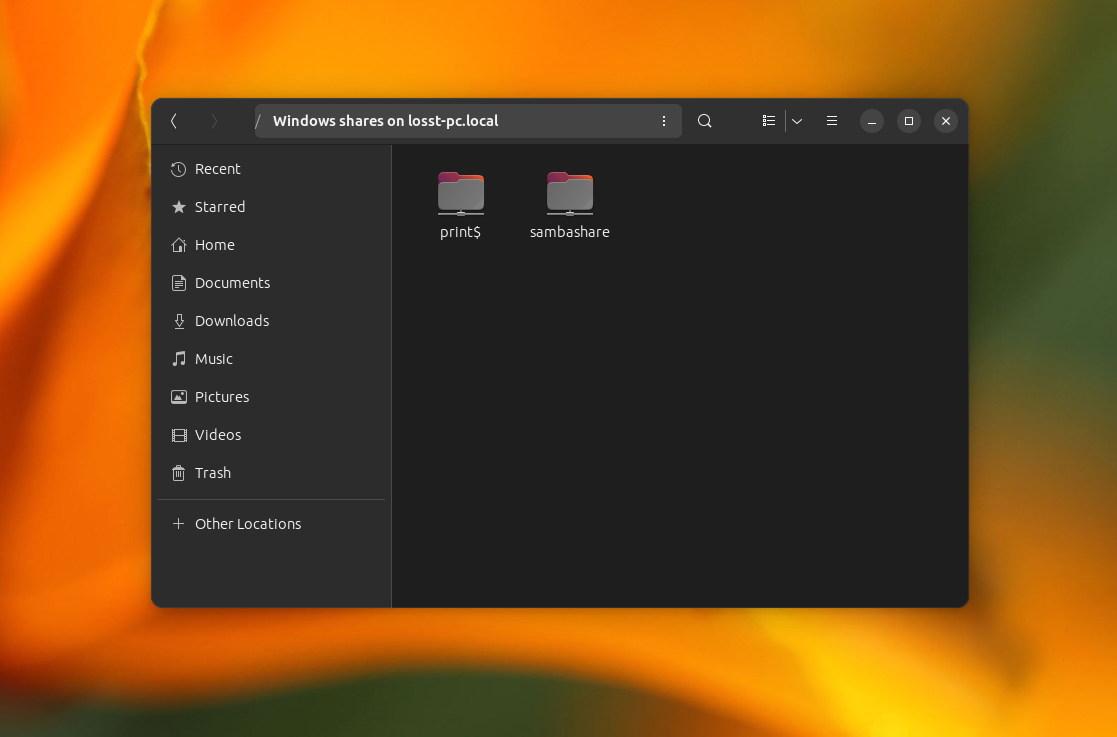Select Recent in the sidebar
Screen dimensions: 1117x737
tap(217, 169)
